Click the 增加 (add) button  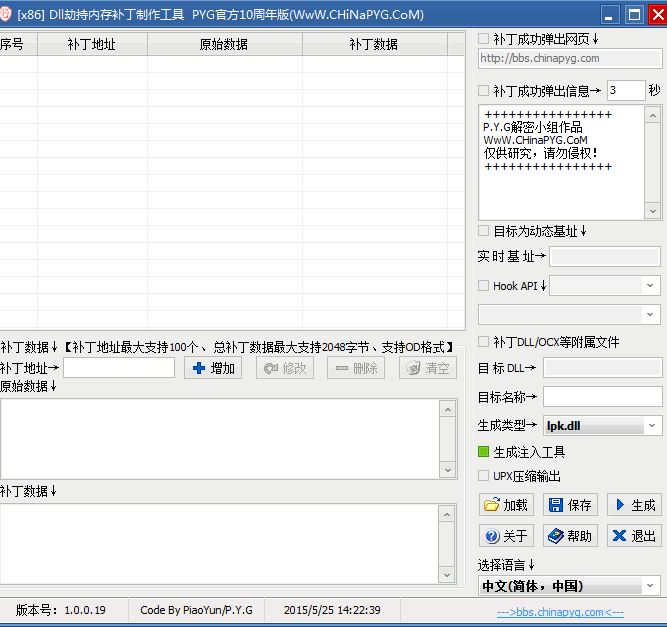[x=213, y=368]
